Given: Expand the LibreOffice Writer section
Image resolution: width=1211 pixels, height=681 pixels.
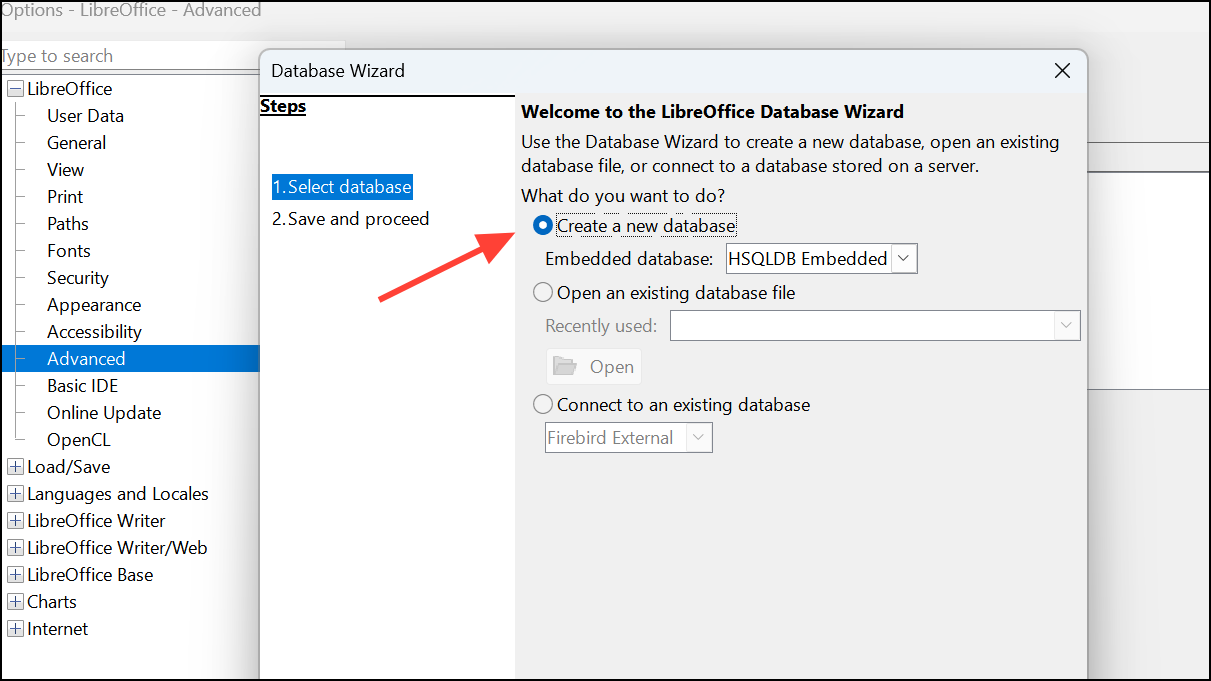Looking at the screenshot, I should [x=14, y=520].
